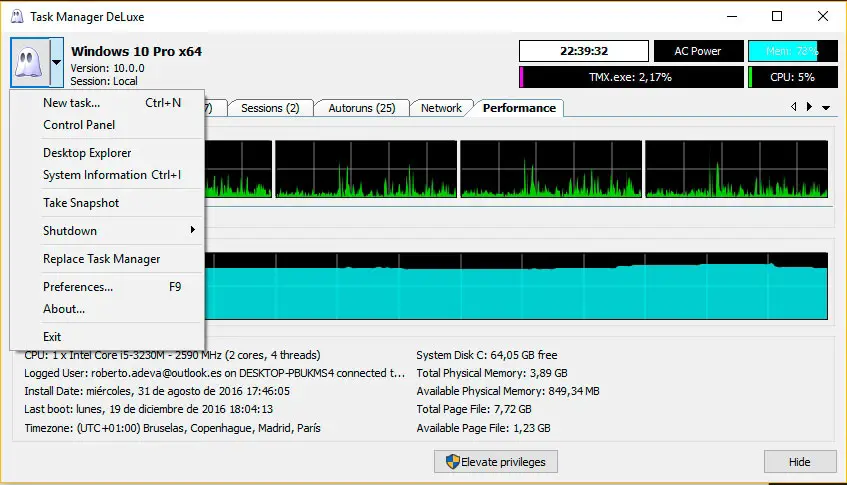Click the TMX.exe: 2,17% process indicator
The height and width of the screenshot is (485, 847).
(x=631, y=77)
